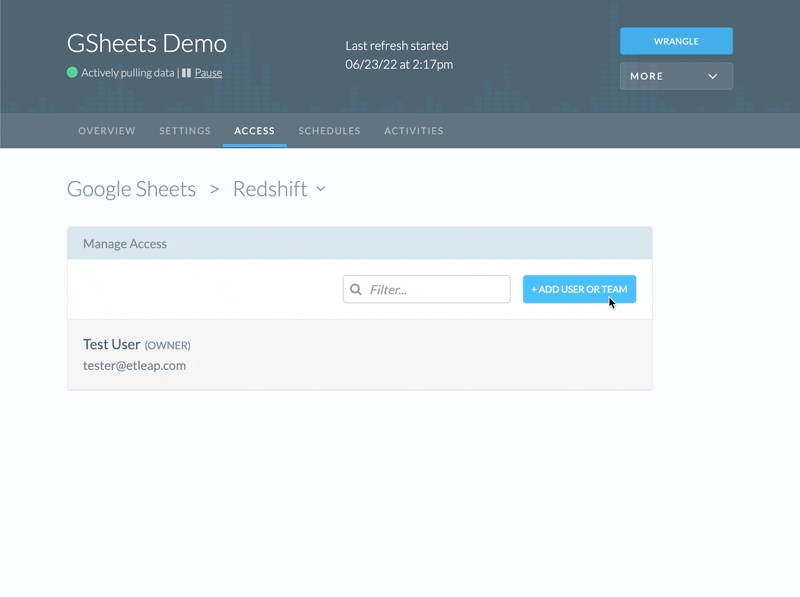Image resolution: width=800 pixels, height=597 pixels.
Task: Select the Access tab
Action: (x=254, y=131)
